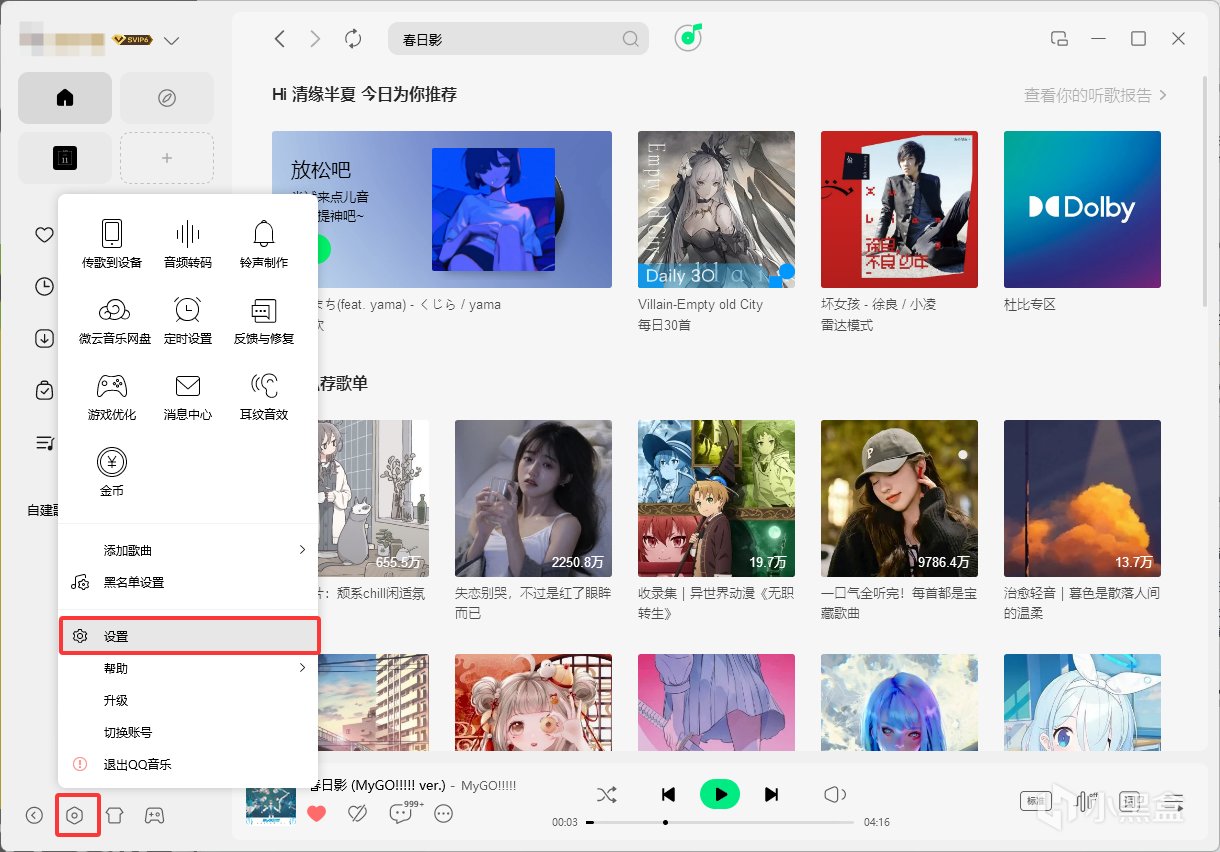Open the 音频转码 audio transcoding tool

coord(188,244)
